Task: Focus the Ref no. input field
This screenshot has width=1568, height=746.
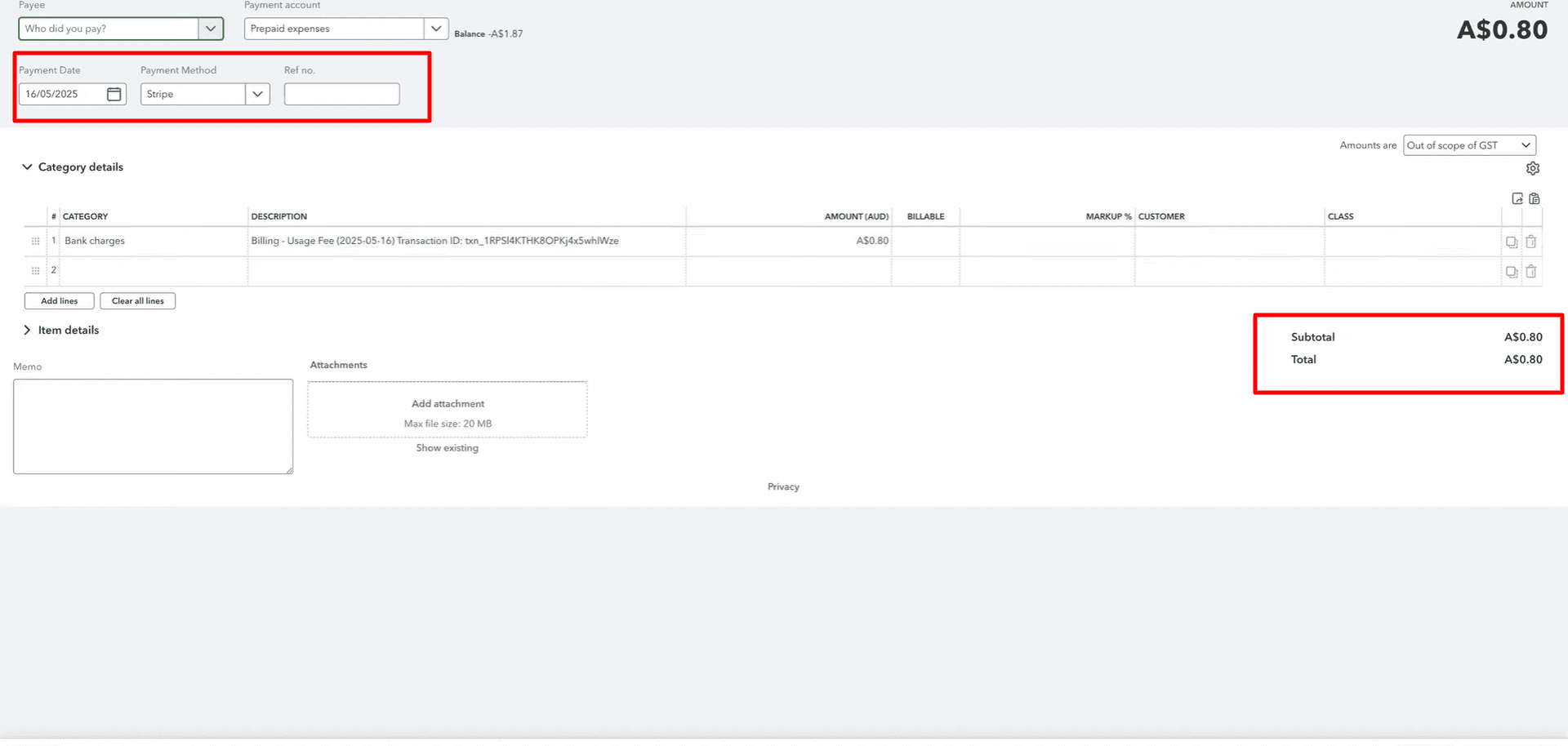Action: click(x=341, y=94)
